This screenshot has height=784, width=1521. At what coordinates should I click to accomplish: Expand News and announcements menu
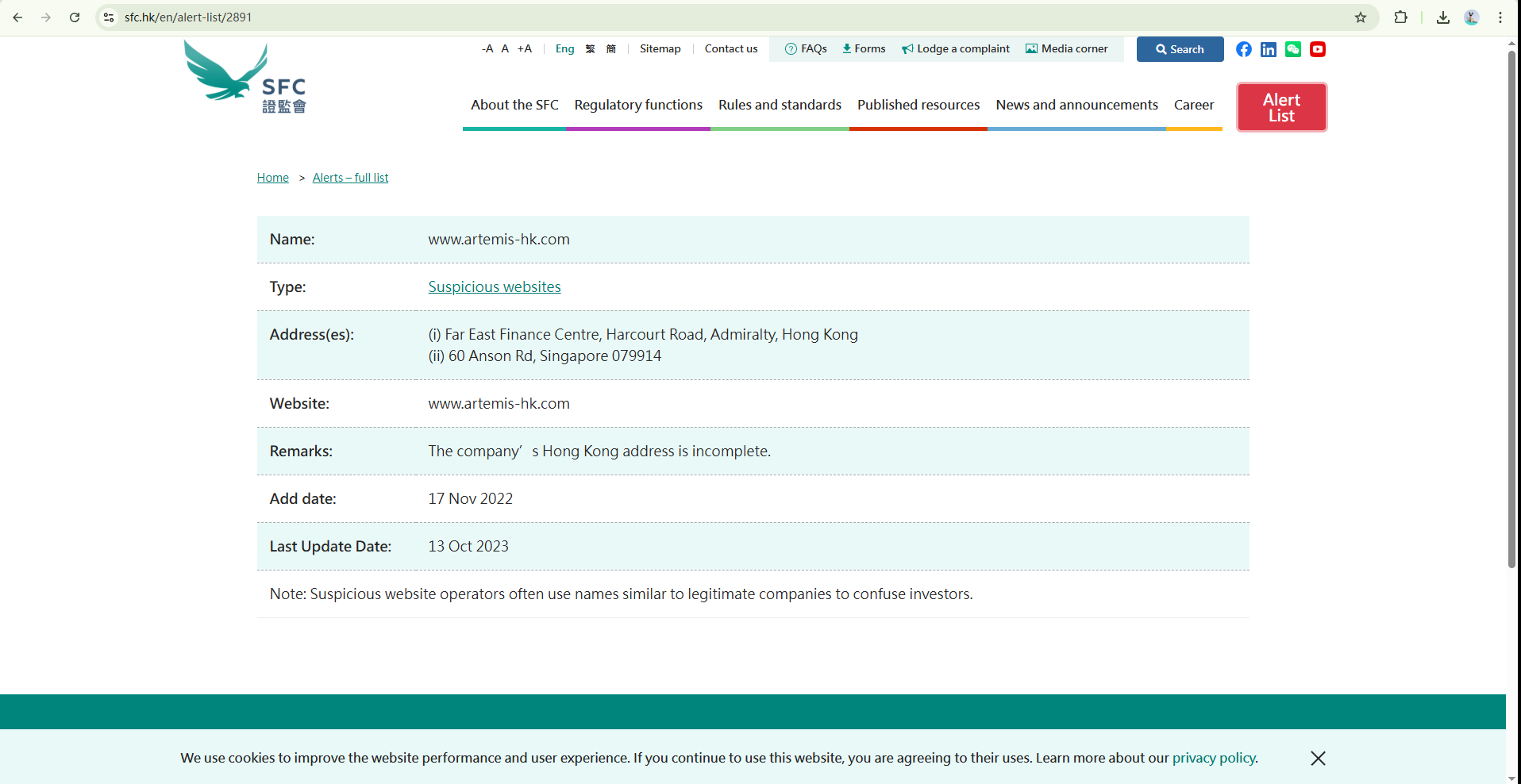(1076, 105)
